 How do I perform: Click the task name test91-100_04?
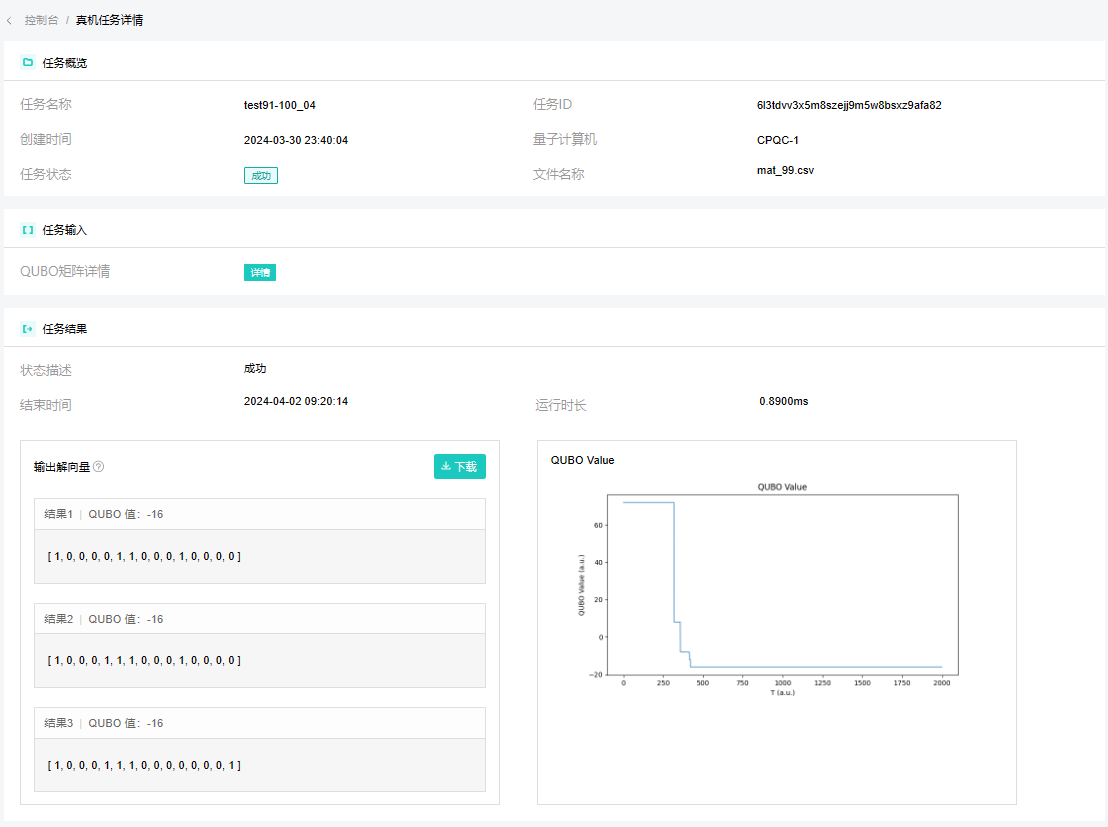(x=279, y=105)
